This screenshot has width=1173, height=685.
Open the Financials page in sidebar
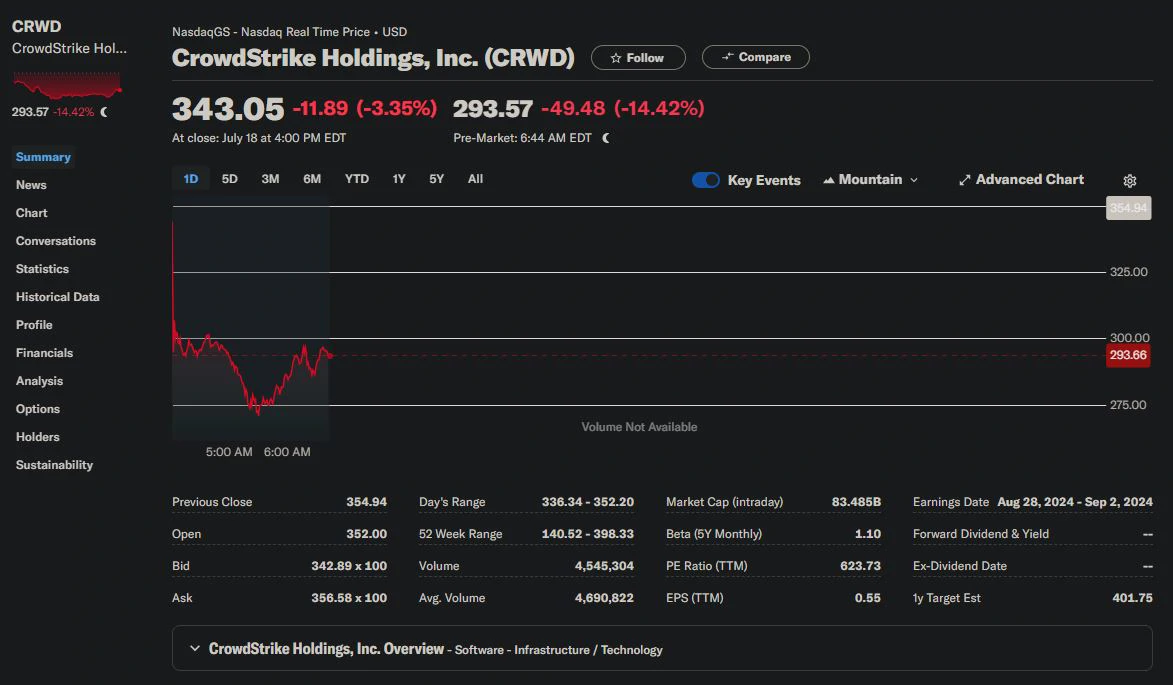(x=44, y=353)
